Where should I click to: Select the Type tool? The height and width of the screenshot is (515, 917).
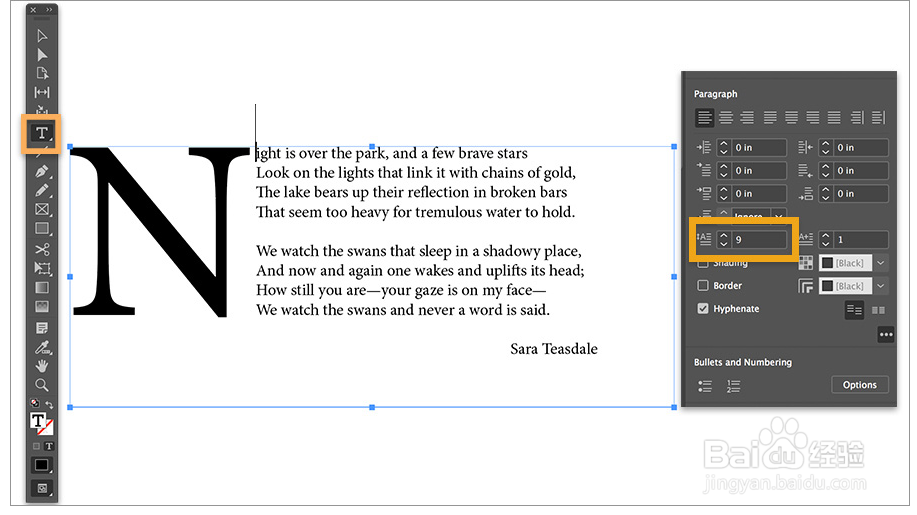click(x=42, y=133)
